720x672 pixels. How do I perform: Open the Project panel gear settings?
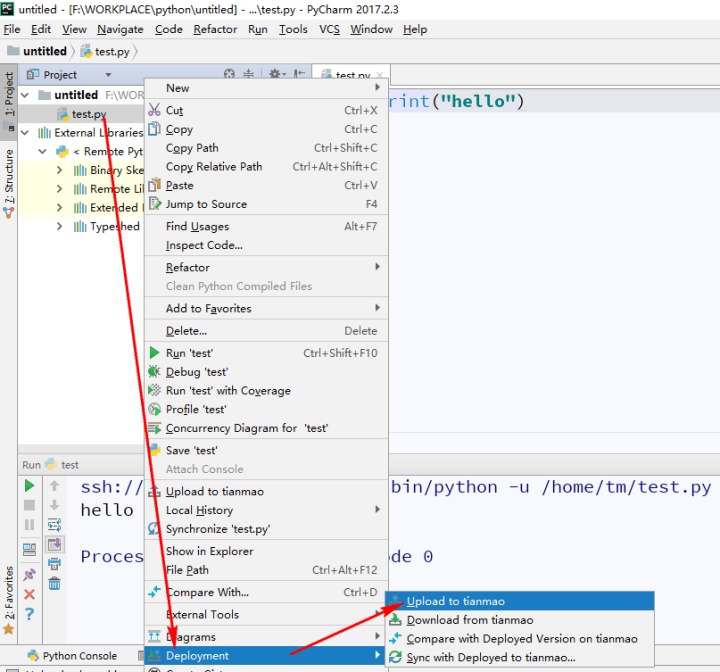pos(277,73)
